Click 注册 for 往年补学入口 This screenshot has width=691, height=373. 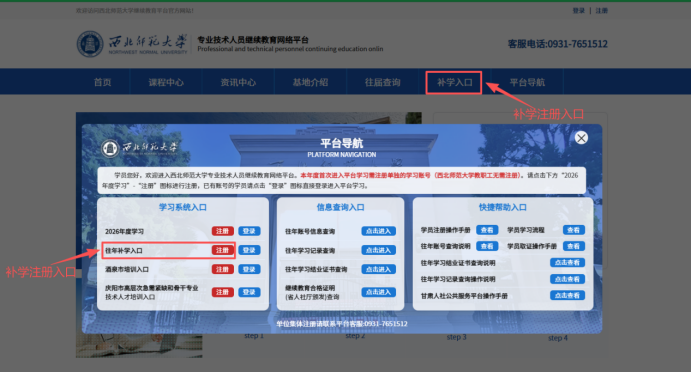click(x=223, y=250)
